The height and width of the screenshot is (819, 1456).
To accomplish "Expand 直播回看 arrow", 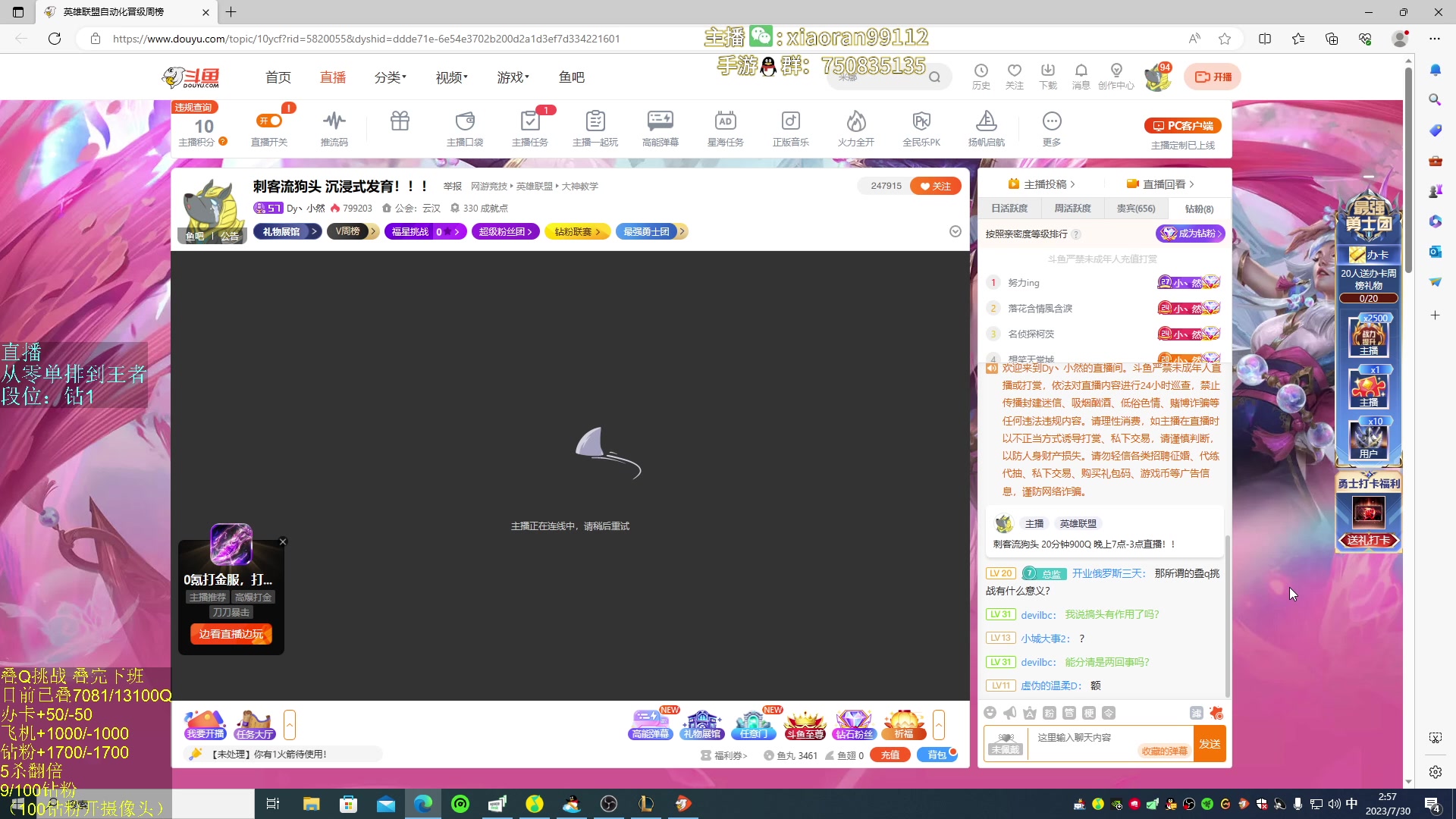I will [1192, 184].
